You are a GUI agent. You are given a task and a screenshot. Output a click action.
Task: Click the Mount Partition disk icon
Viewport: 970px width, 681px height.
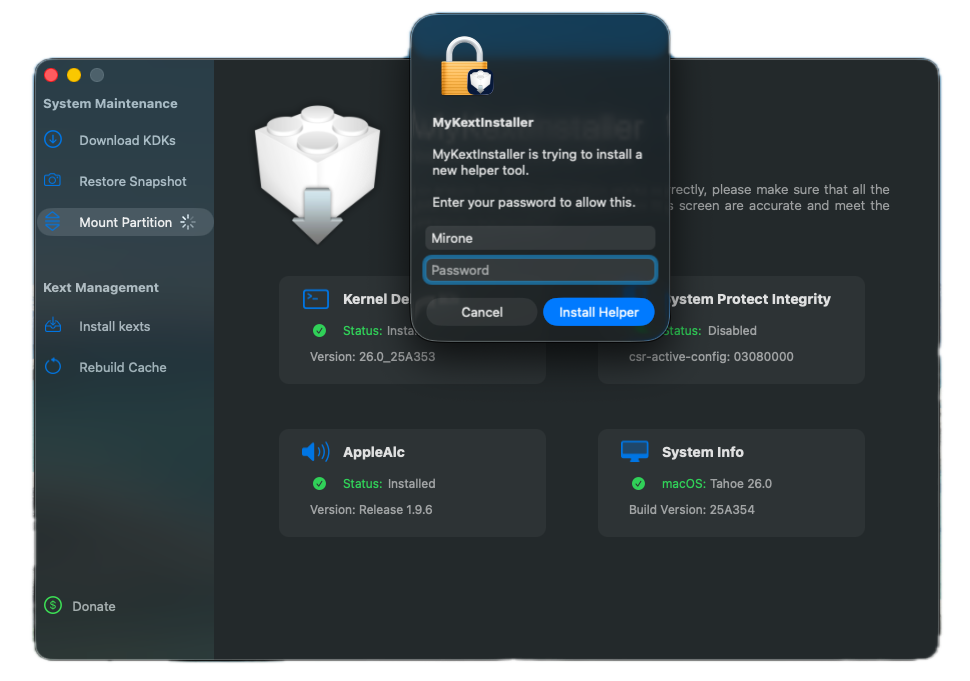(53, 221)
